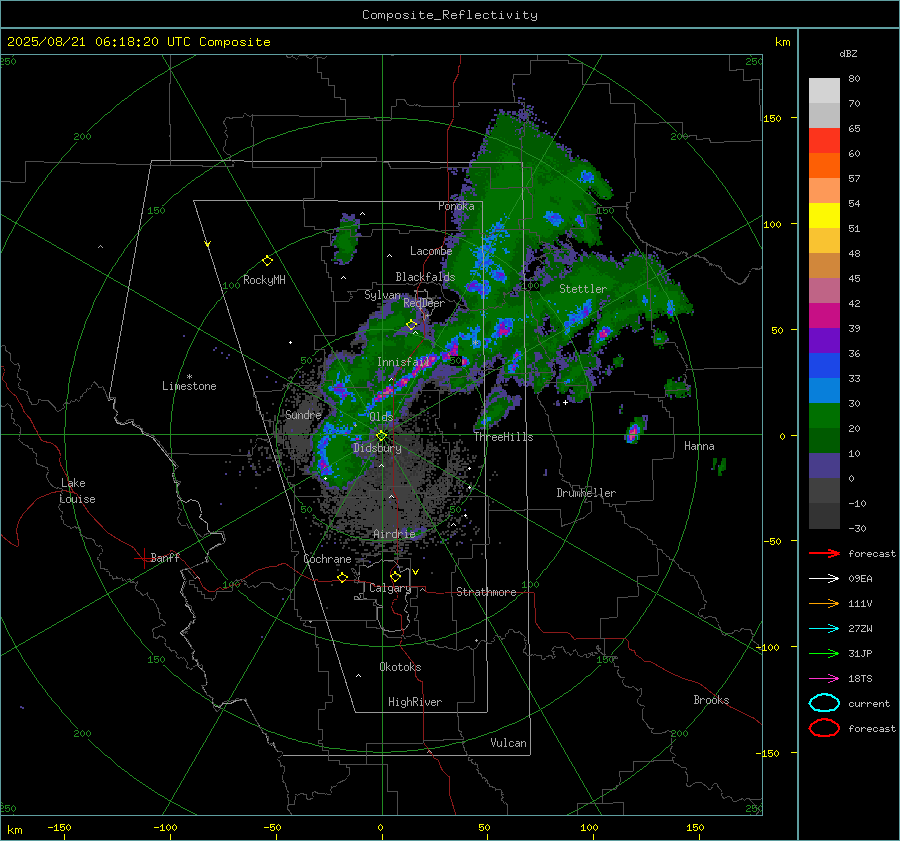Screen dimensions: 900x841
Task: Click the ThreeHills label
Action: pyautogui.click(x=503, y=437)
